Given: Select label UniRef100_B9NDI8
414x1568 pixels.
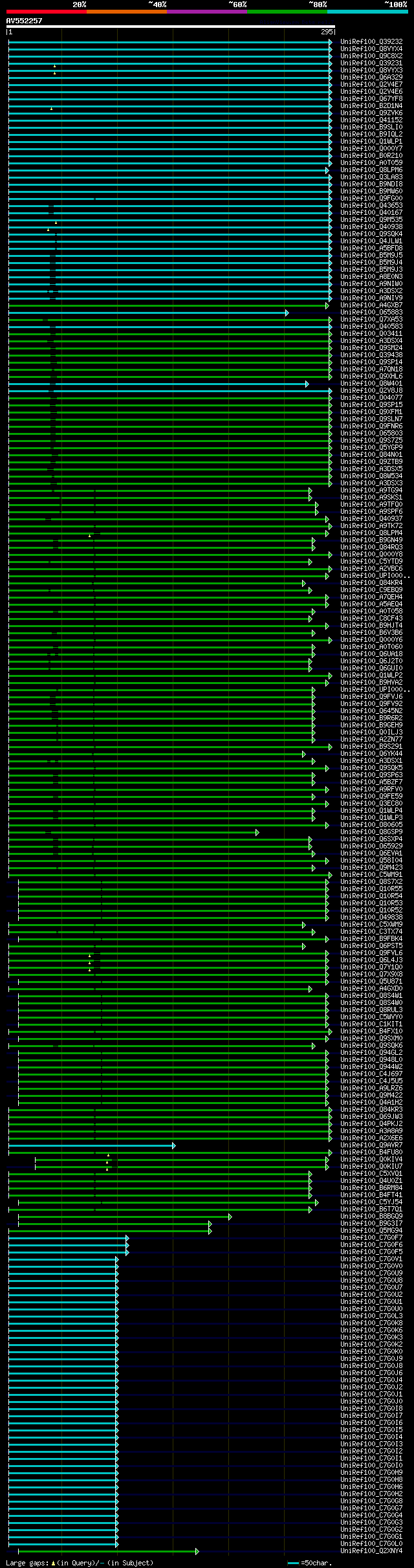Looking at the screenshot, I should click(371, 184).
